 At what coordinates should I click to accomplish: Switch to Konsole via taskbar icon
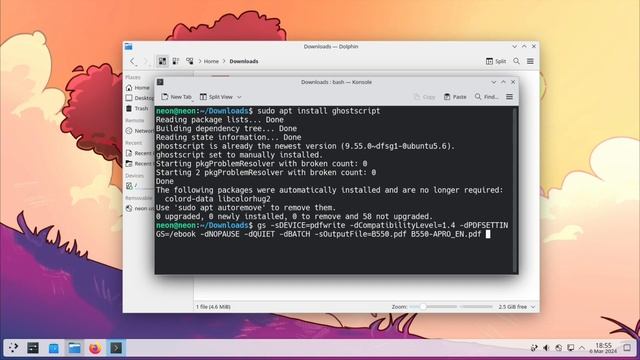tap(116, 348)
